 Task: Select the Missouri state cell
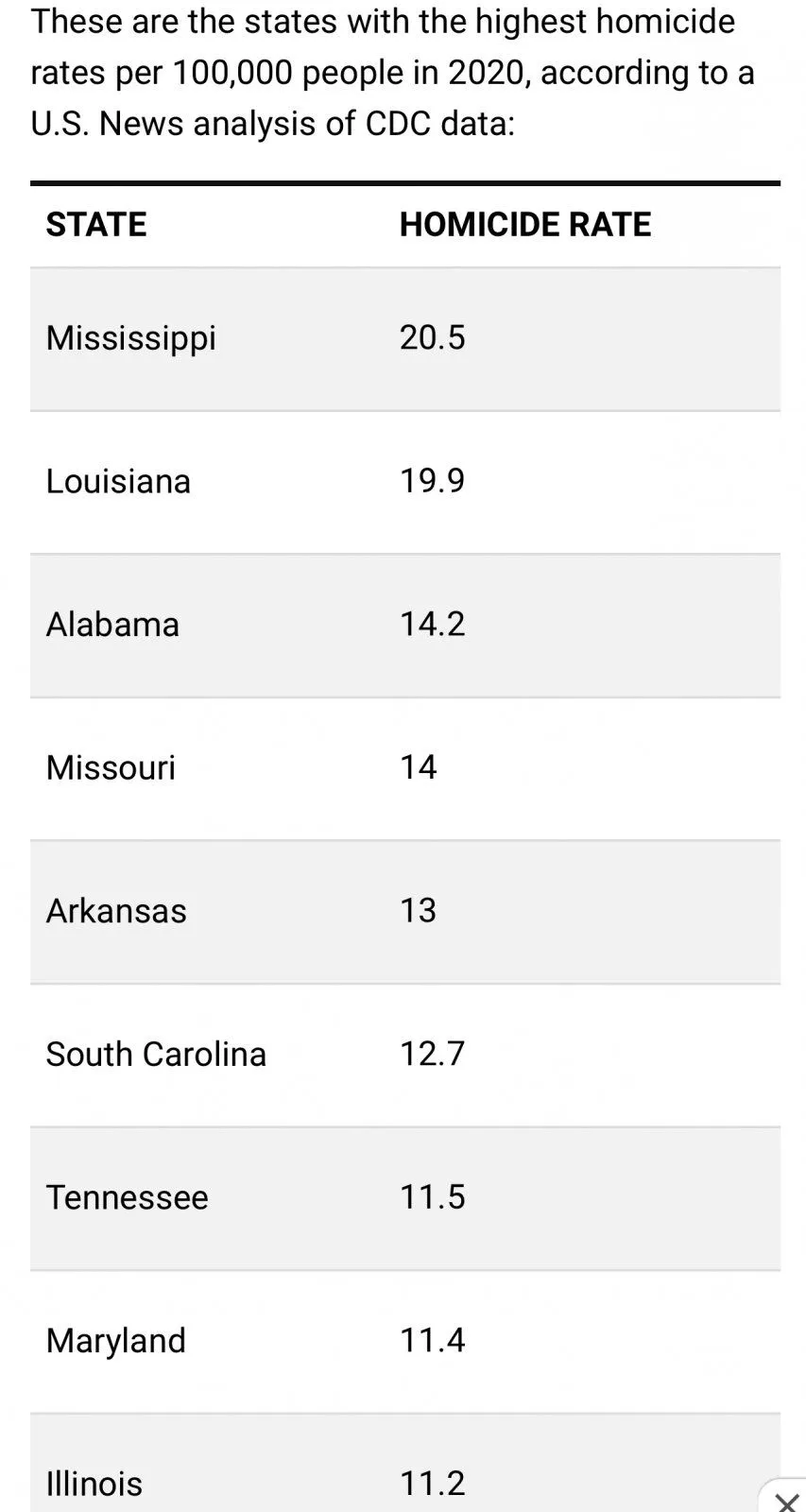(111, 767)
